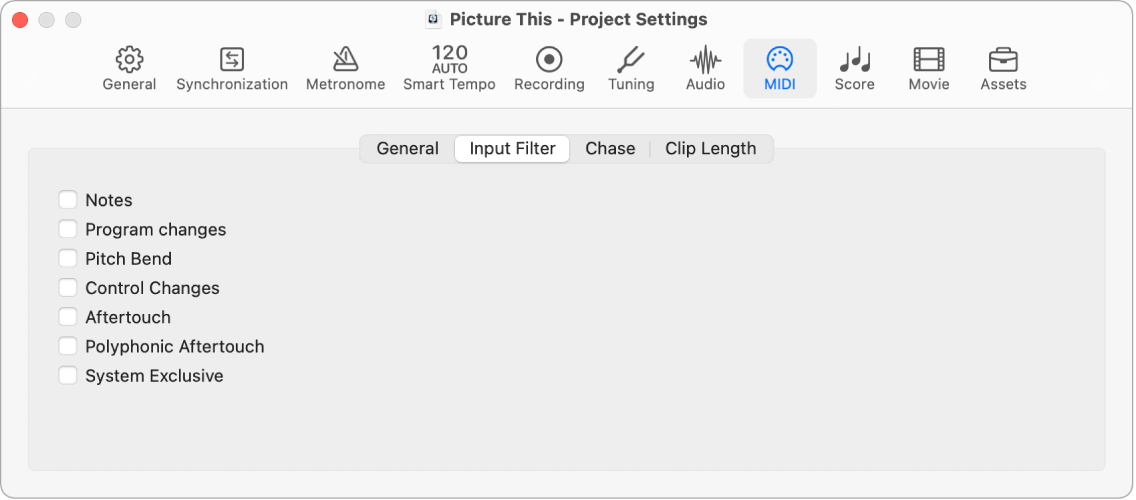Switch to the Chase tab
This screenshot has width=1136, height=500.
[x=610, y=149]
